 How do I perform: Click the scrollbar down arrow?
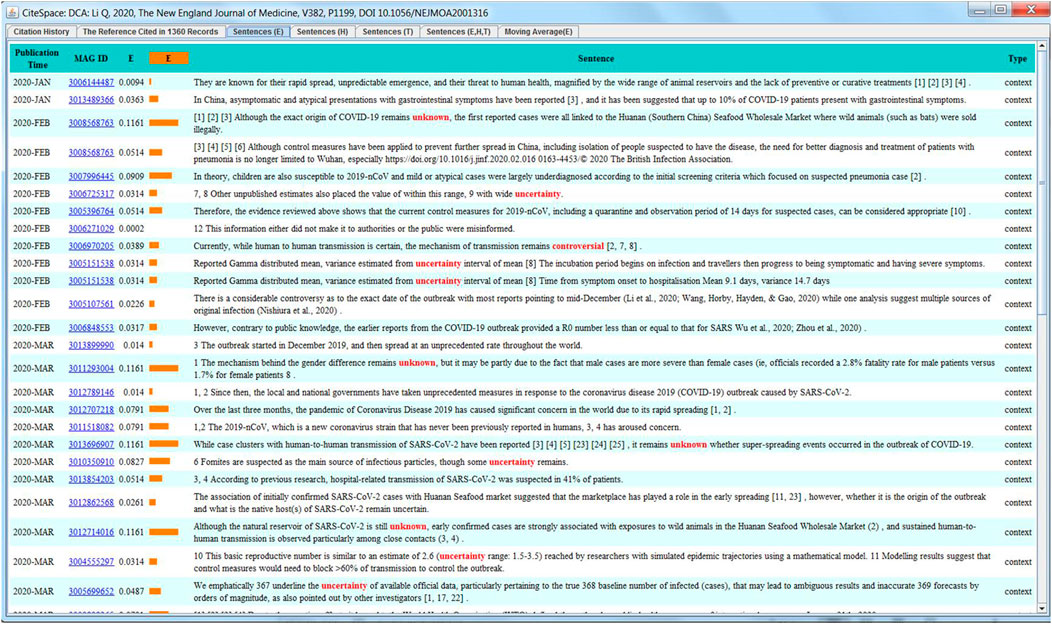[1042, 609]
